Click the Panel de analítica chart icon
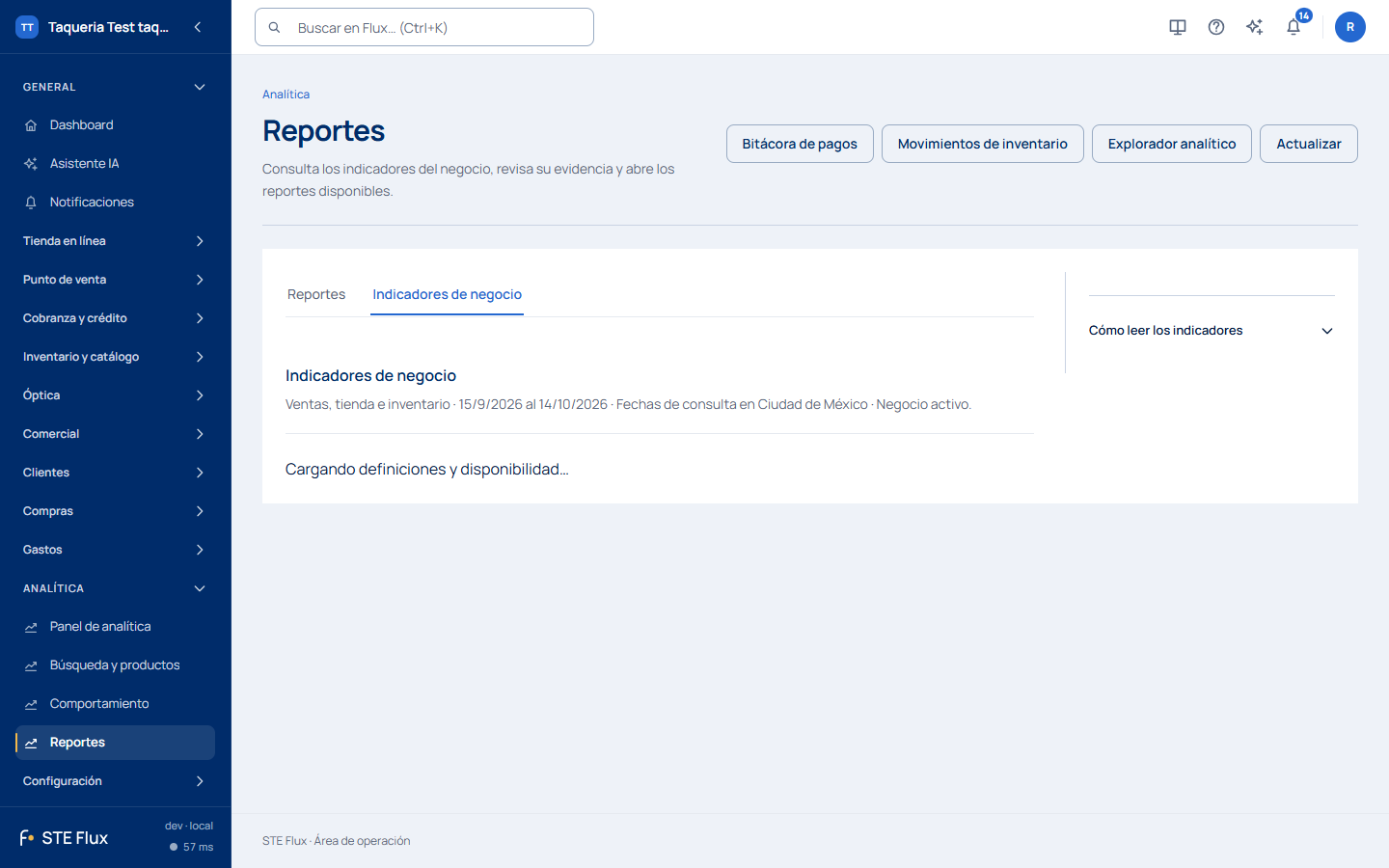Viewport: 1389px width, 868px height. point(31,627)
